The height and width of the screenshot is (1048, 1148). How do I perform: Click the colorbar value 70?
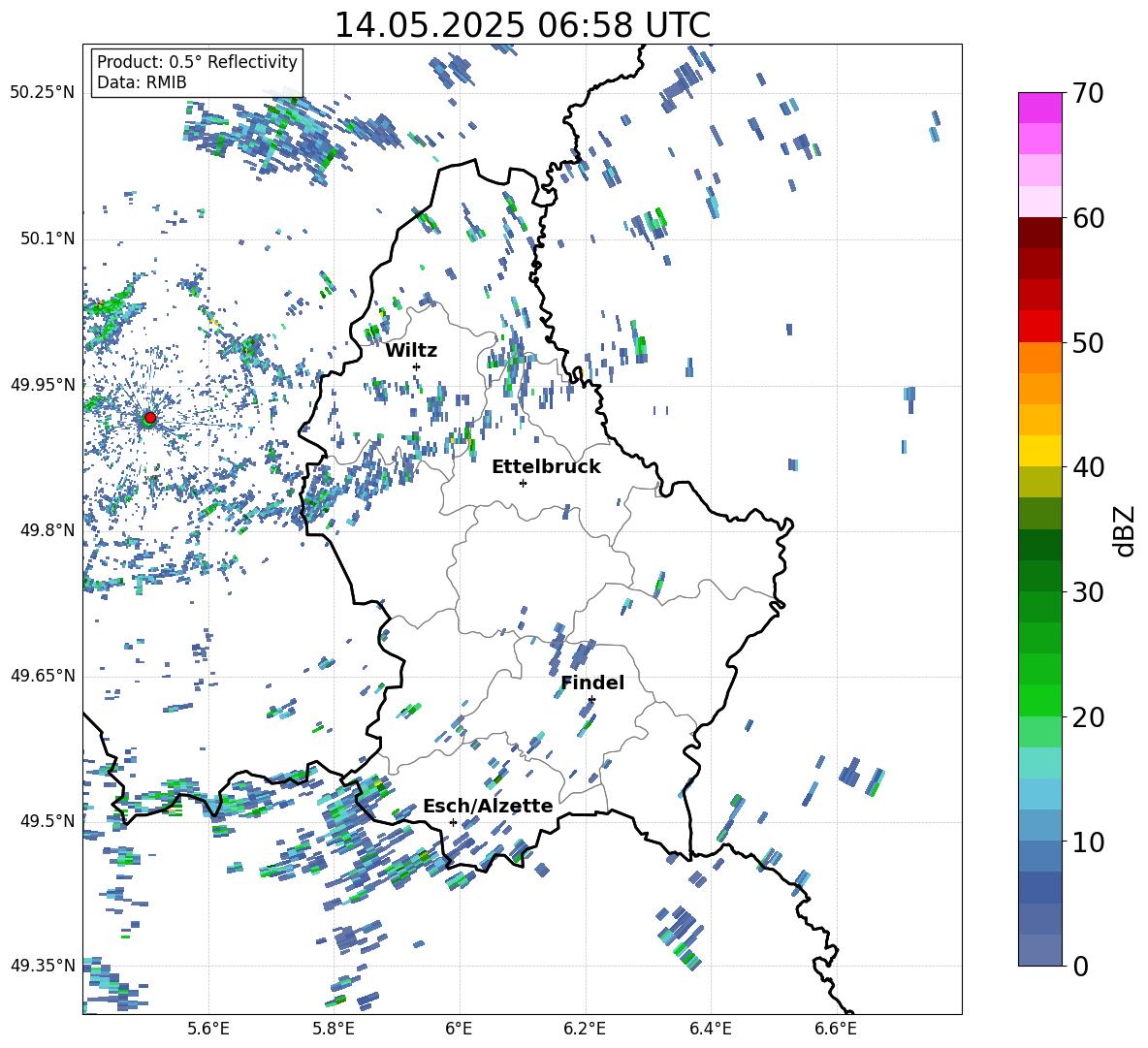pos(1087,93)
